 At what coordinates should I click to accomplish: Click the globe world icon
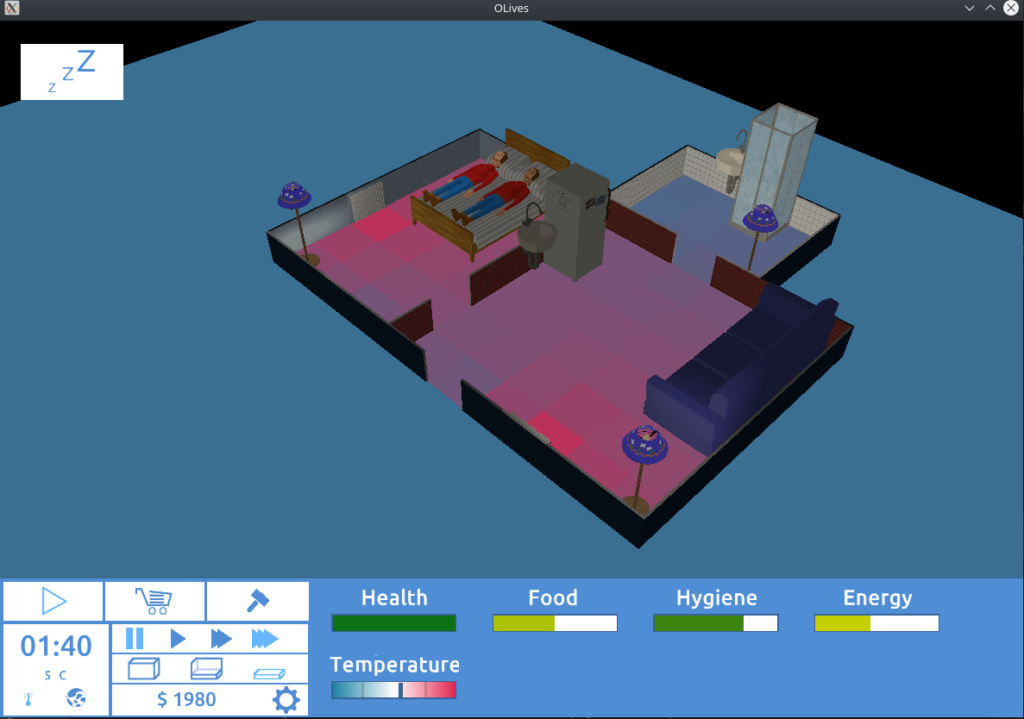(x=76, y=698)
